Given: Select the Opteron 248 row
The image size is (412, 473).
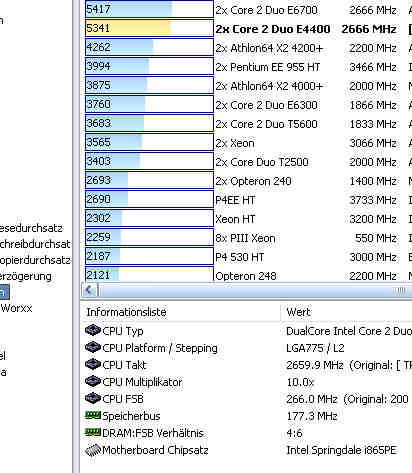Looking at the screenshot, I should coord(248,275).
